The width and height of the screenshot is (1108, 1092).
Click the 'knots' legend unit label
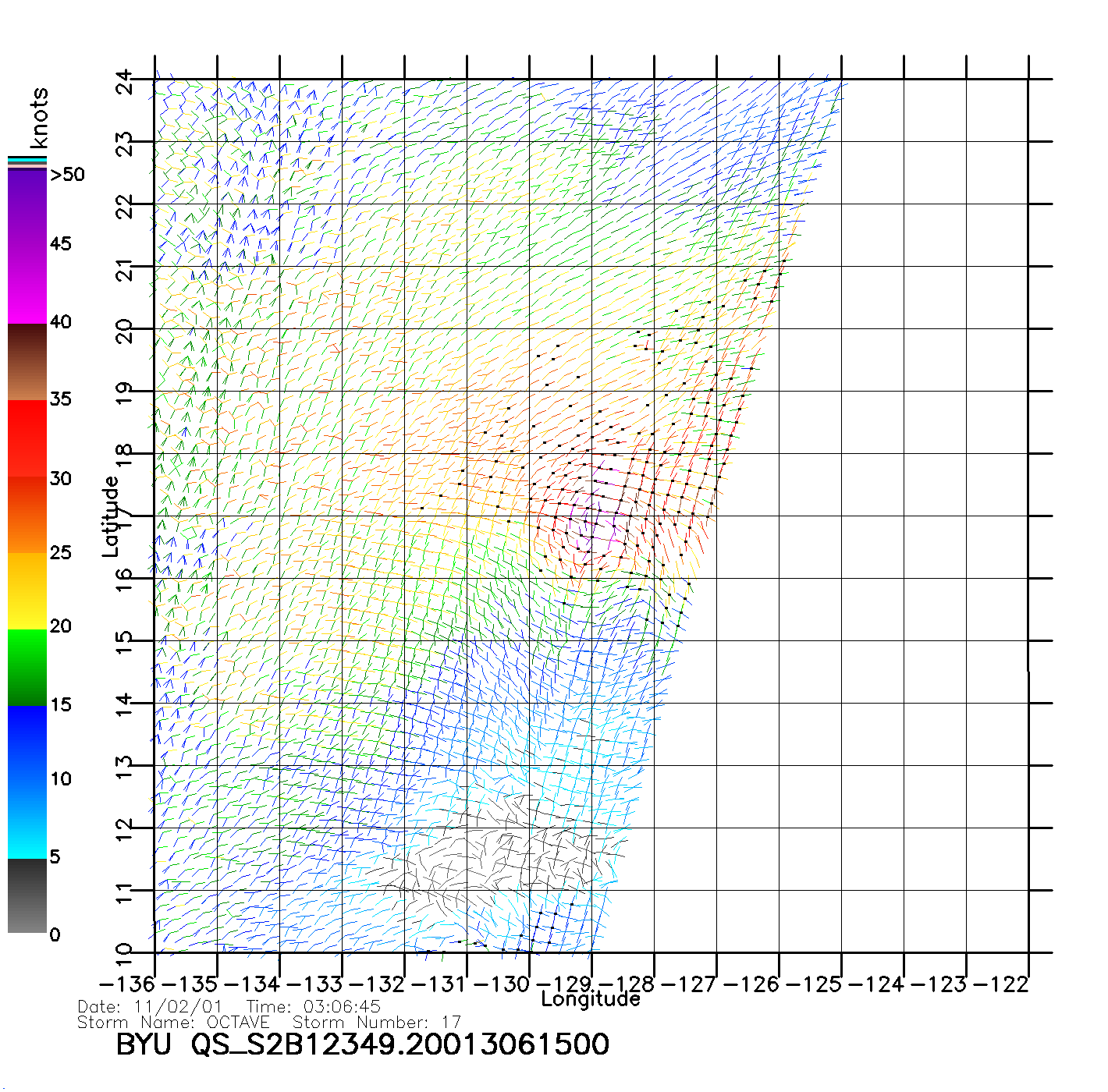pos(39,118)
